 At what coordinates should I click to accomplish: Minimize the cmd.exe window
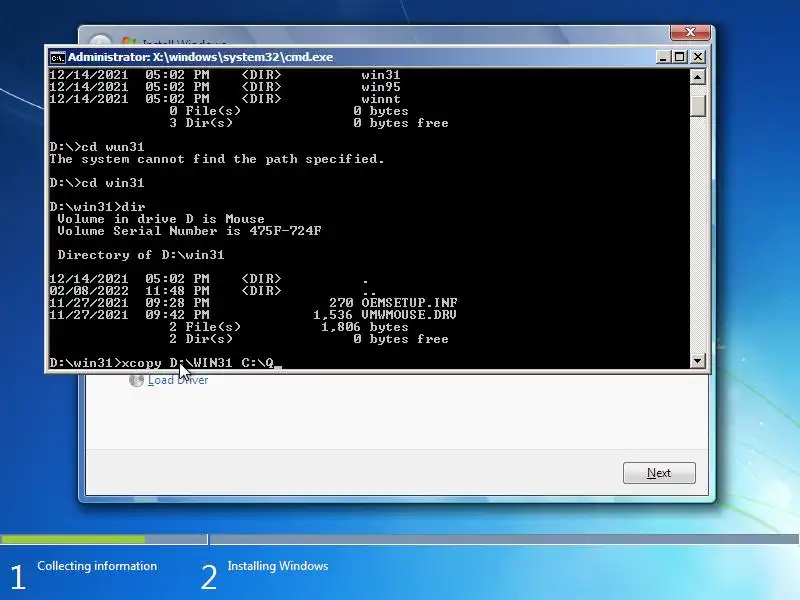[x=662, y=57]
